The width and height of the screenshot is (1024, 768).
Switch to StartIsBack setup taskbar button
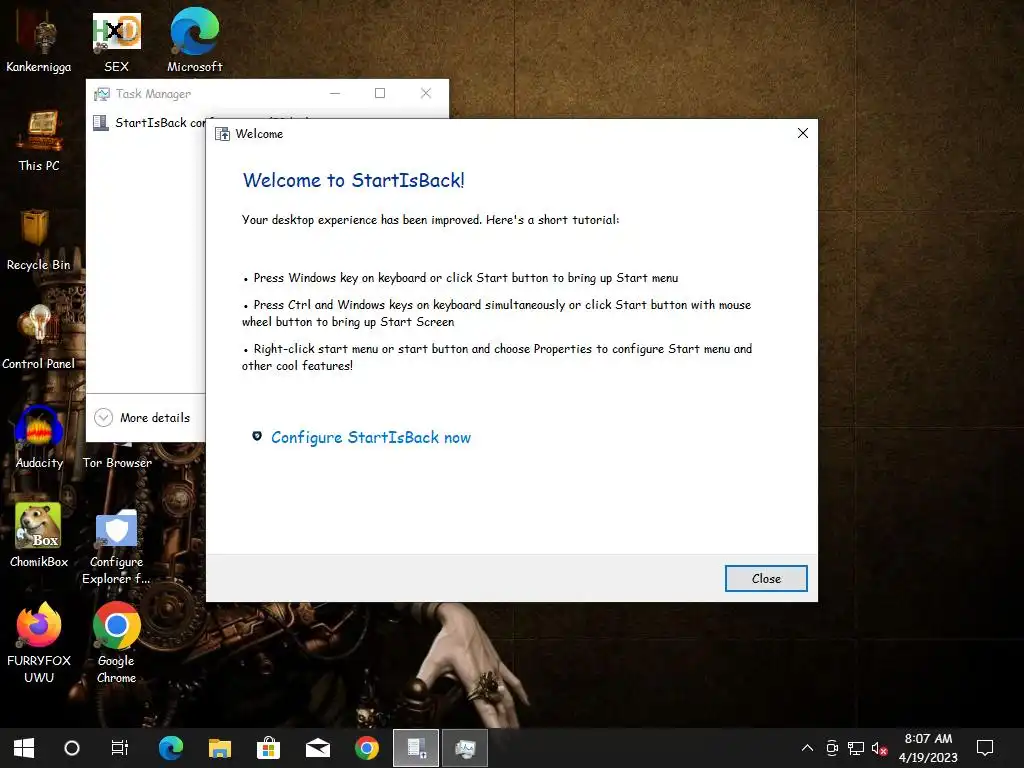(416, 748)
